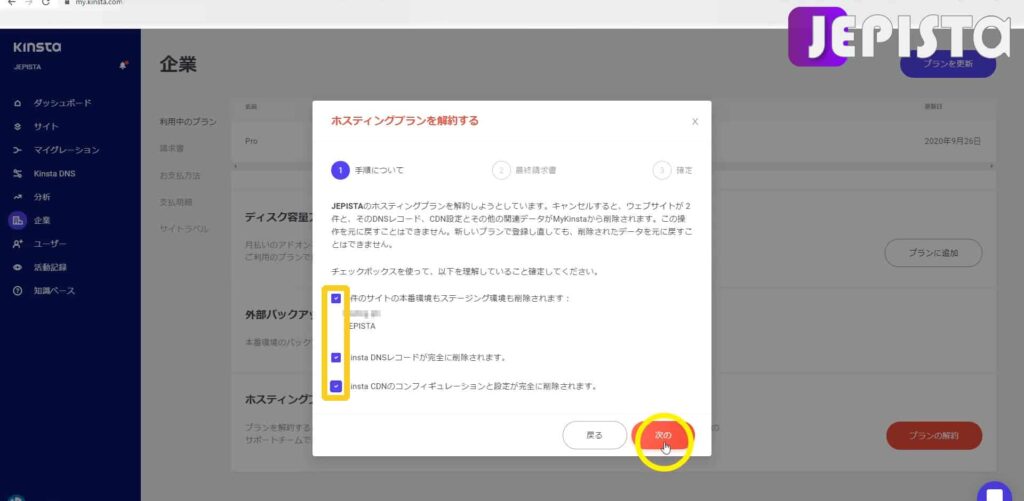Viewport: 1024px width, 501px height.
Task: Click the 戻る back button
Action: (x=594, y=435)
